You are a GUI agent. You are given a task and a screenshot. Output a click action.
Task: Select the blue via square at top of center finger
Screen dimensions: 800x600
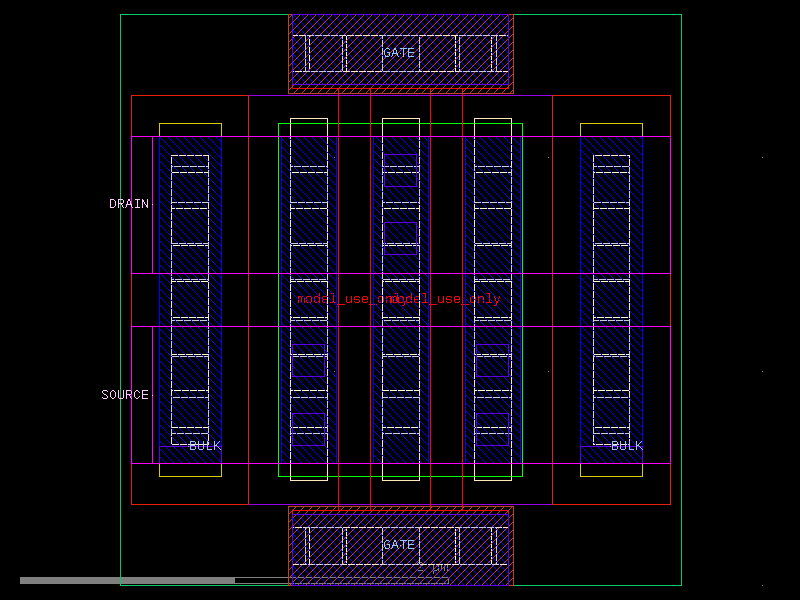(400, 170)
